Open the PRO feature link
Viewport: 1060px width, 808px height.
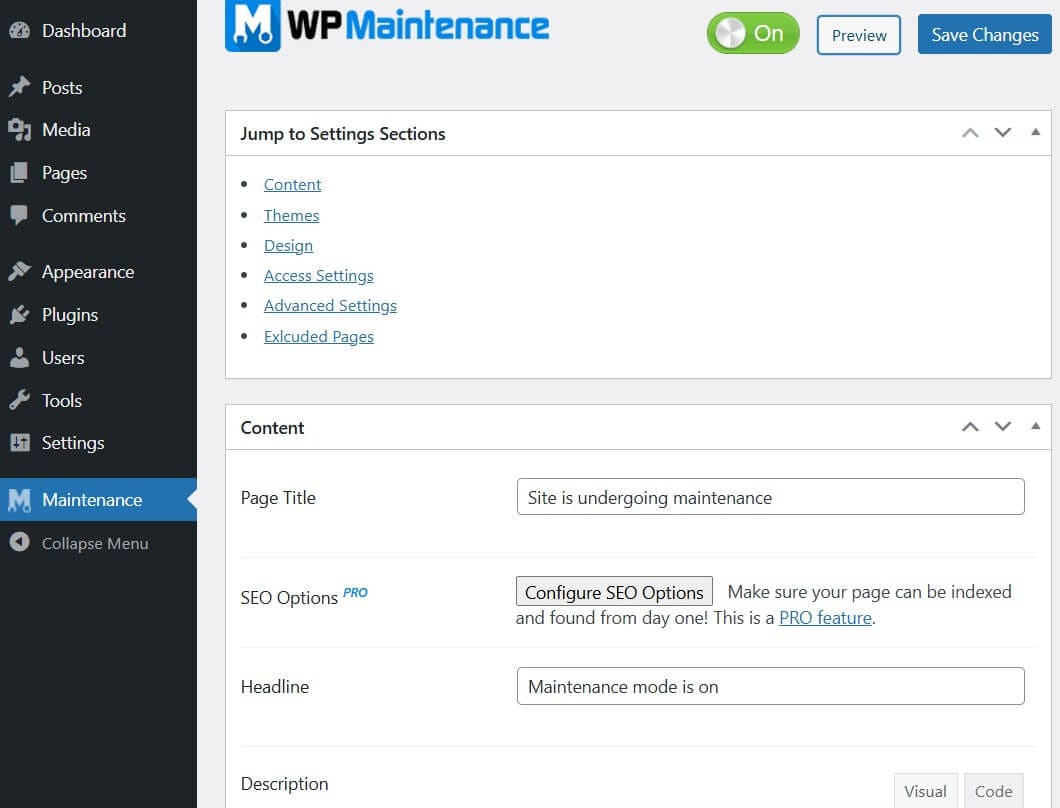click(x=825, y=617)
